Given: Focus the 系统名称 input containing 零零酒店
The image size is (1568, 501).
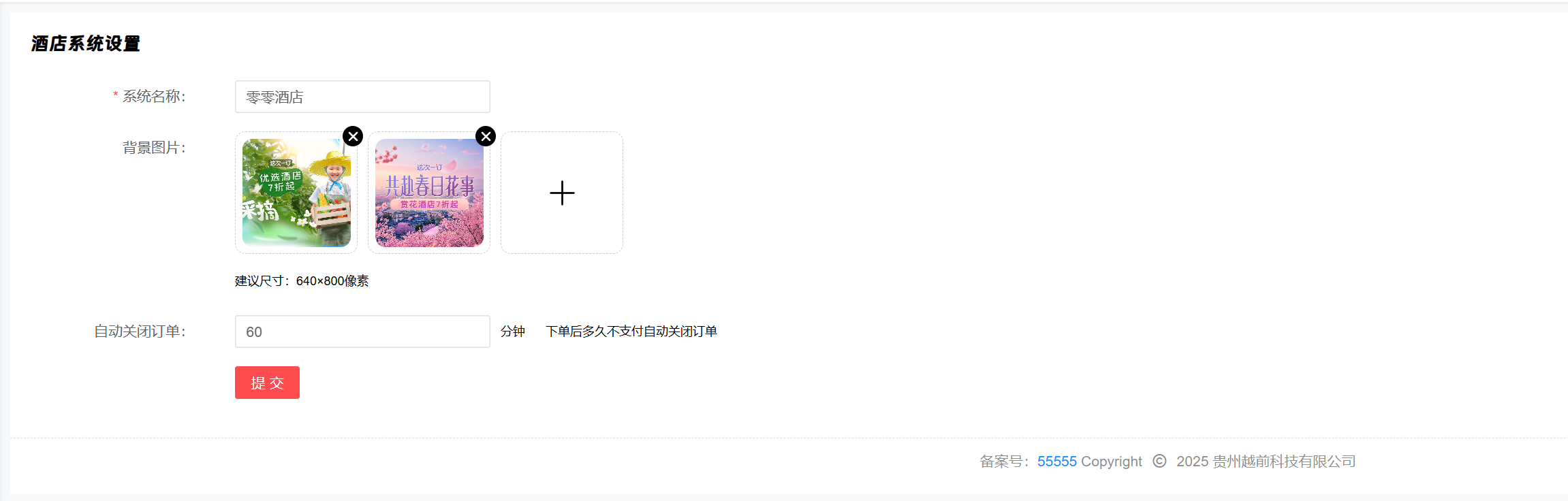Looking at the screenshot, I should click(362, 97).
